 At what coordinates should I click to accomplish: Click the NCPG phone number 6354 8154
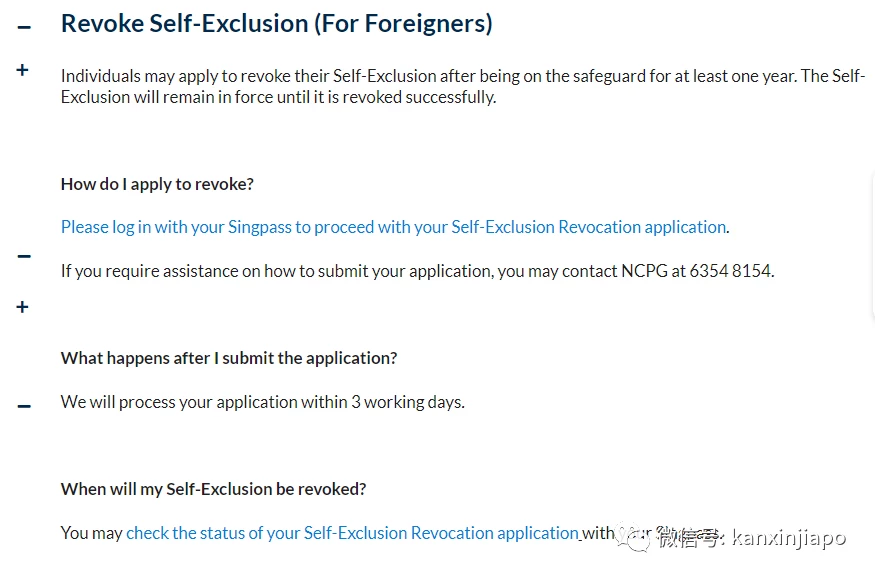pos(730,271)
